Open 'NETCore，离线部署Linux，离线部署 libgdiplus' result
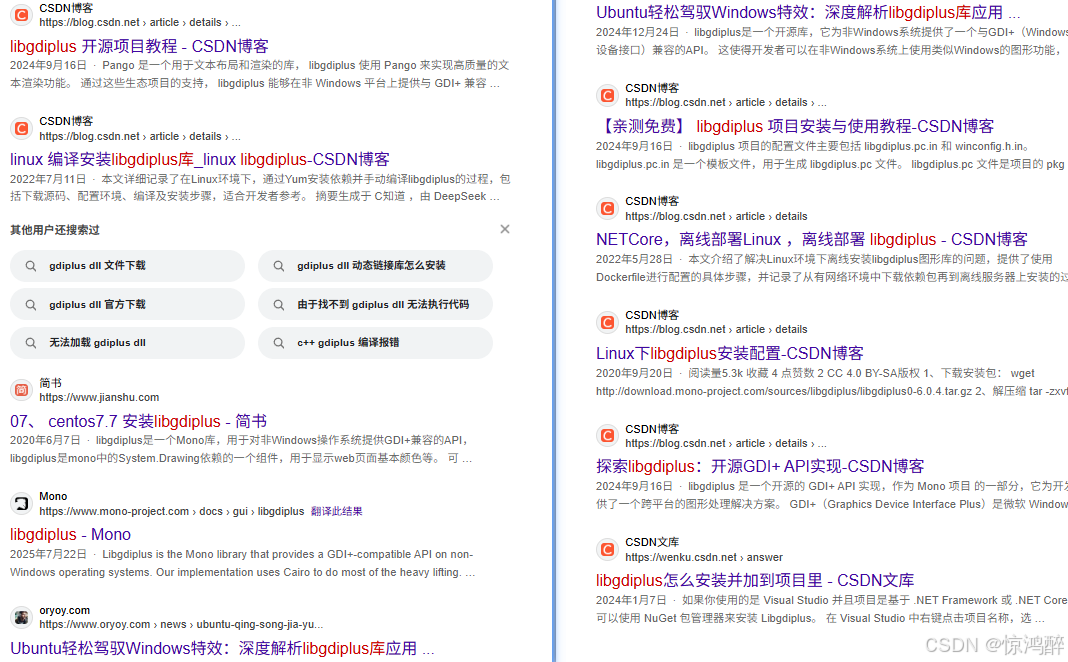 [812, 240]
